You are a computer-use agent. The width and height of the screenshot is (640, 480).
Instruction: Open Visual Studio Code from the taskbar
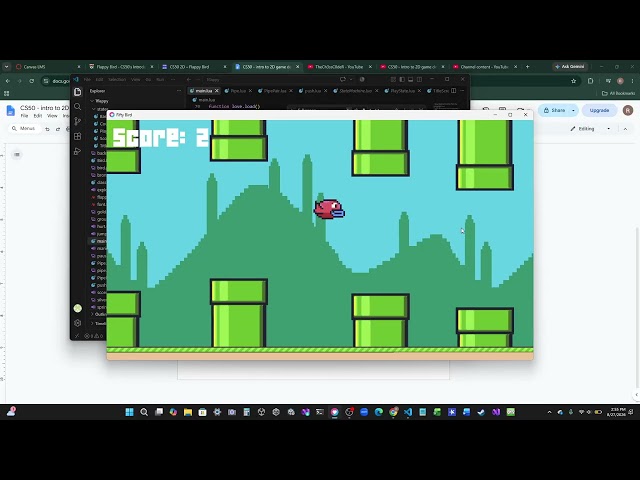tap(408, 412)
